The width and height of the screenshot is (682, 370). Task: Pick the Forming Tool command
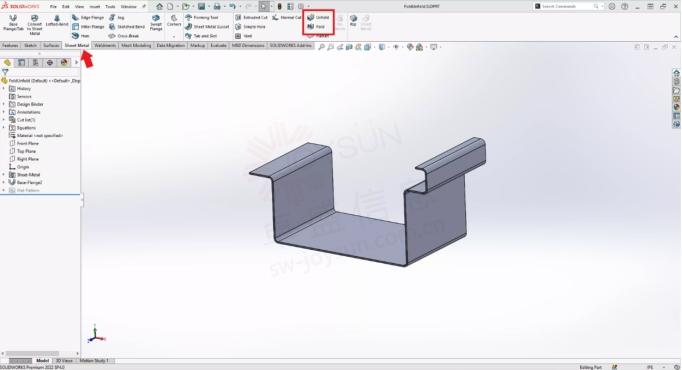pyautogui.click(x=202, y=17)
